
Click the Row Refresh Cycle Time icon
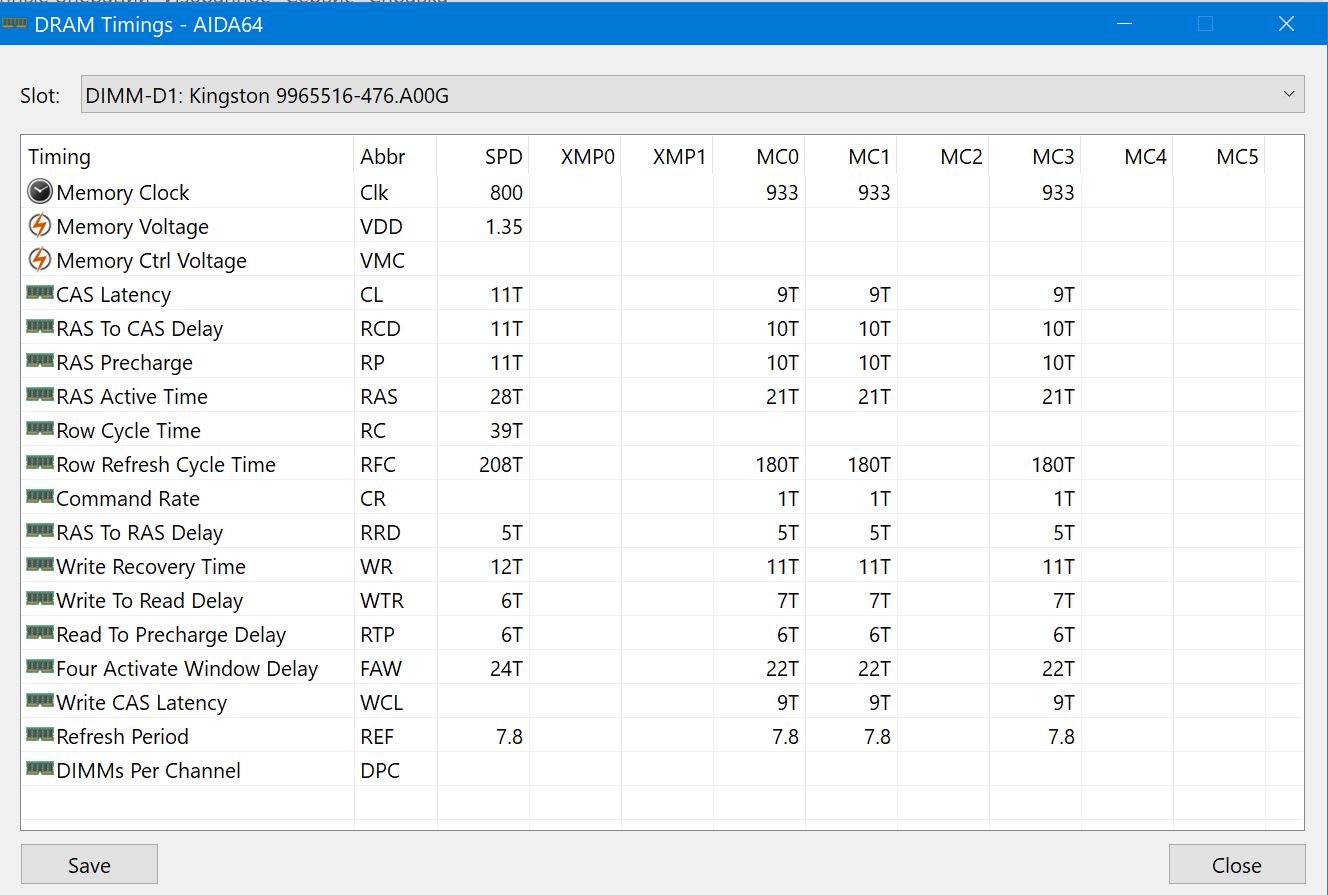(40, 464)
